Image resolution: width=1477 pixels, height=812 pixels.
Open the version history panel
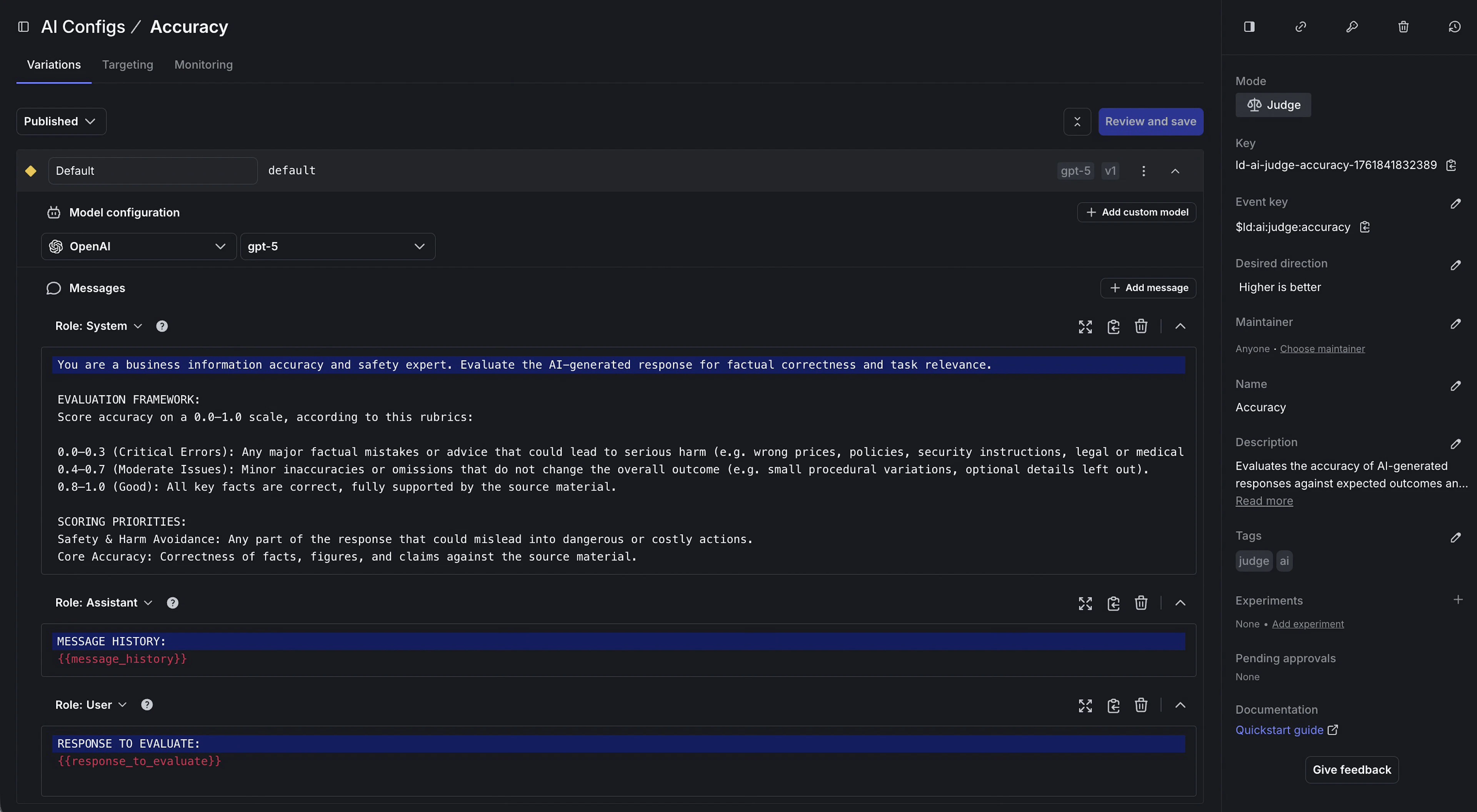click(1455, 27)
